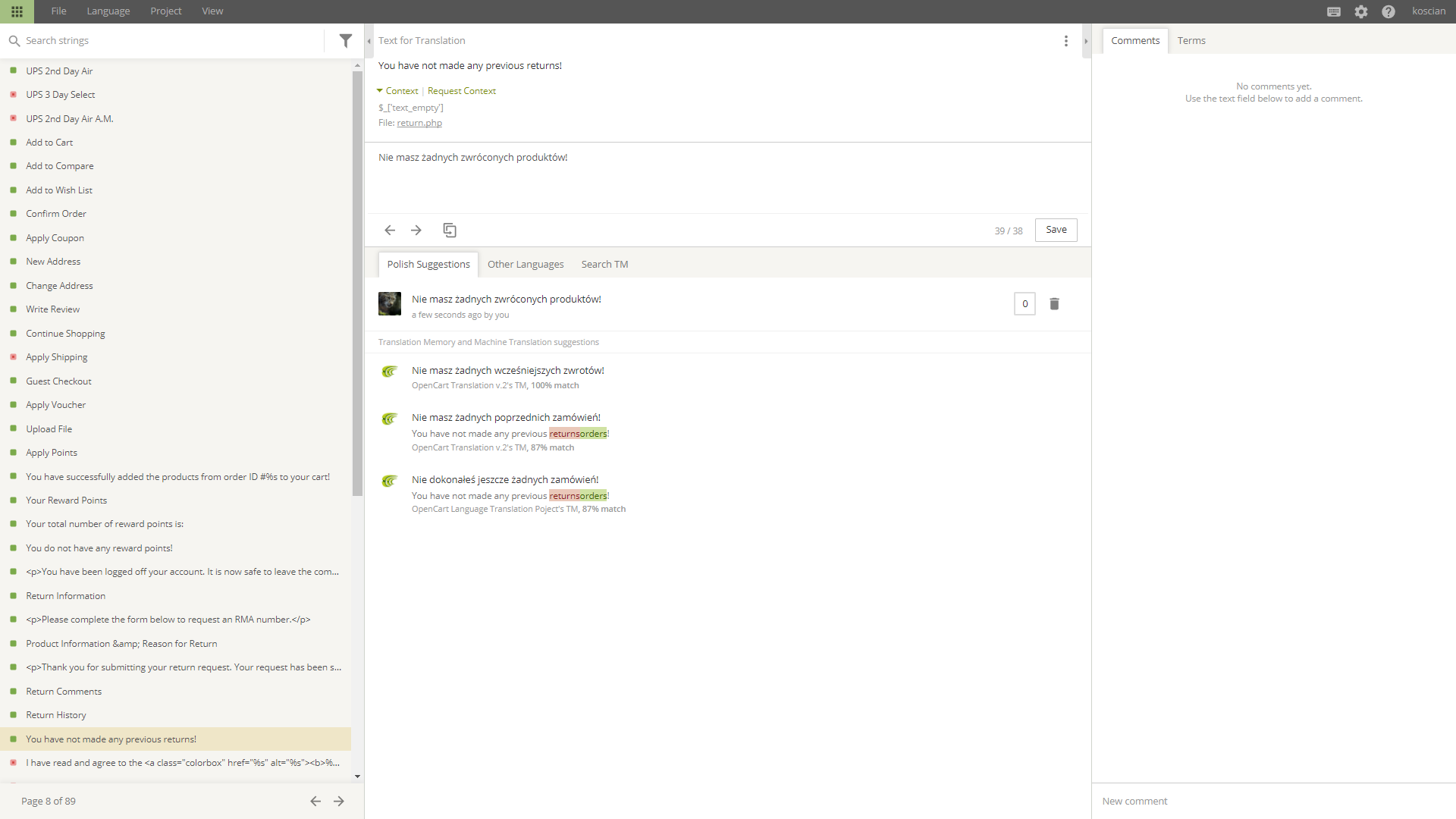The height and width of the screenshot is (819, 1456).
Task: Use suggestion 'Nie dokonałeś jeszcze żadnych zamówień!'
Action: (x=505, y=480)
